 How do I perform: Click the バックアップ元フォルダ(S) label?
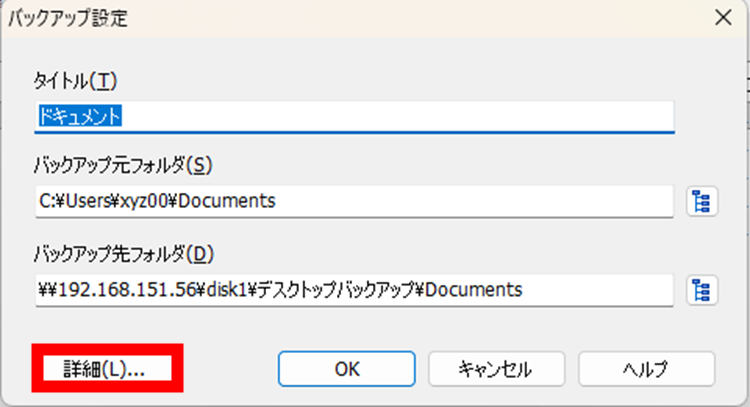123,166
